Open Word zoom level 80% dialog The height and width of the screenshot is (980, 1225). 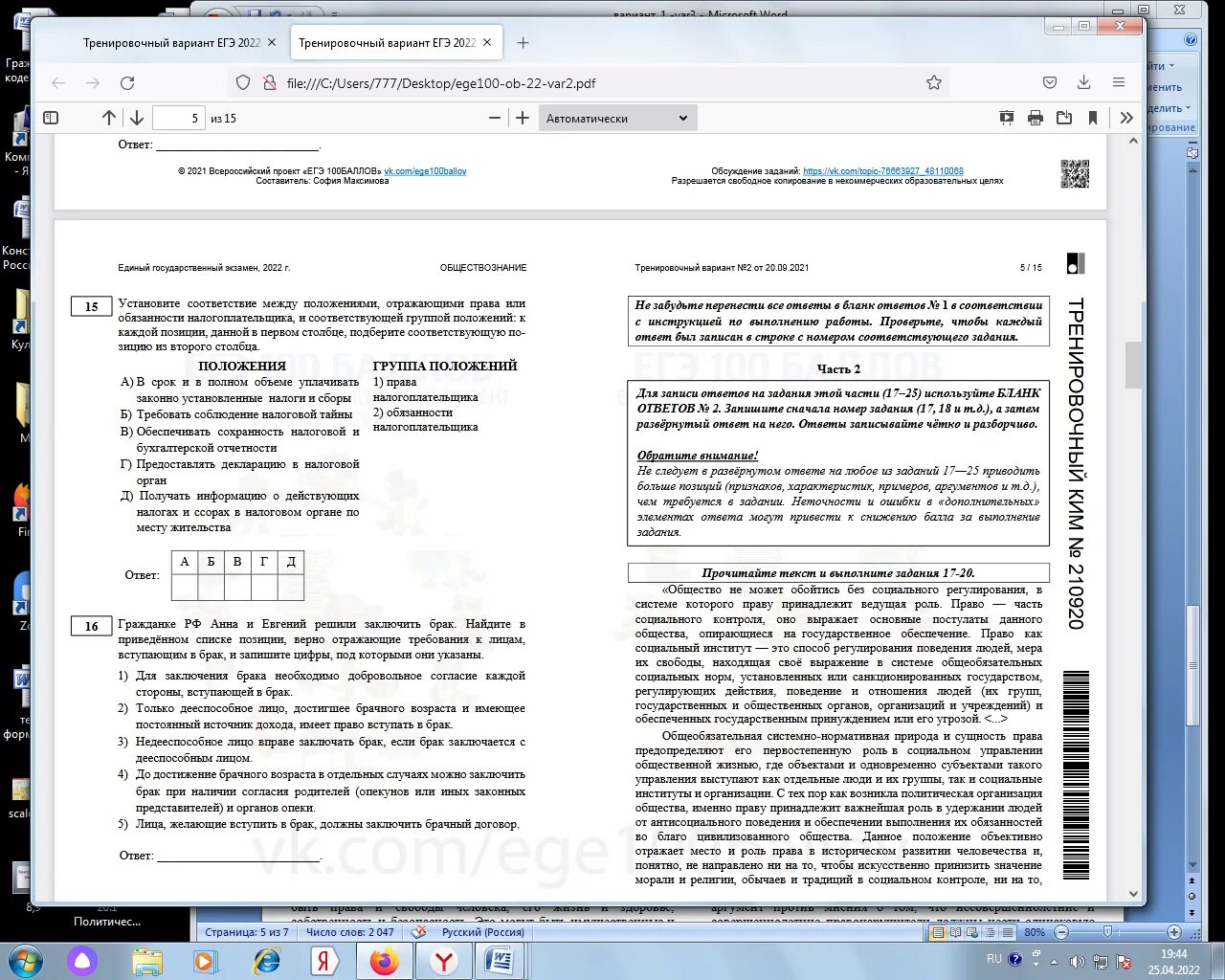point(1035,932)
